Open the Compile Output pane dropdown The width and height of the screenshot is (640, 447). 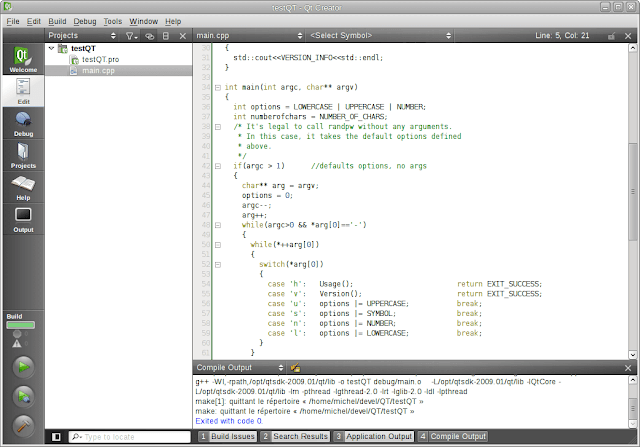click(240, 368)
